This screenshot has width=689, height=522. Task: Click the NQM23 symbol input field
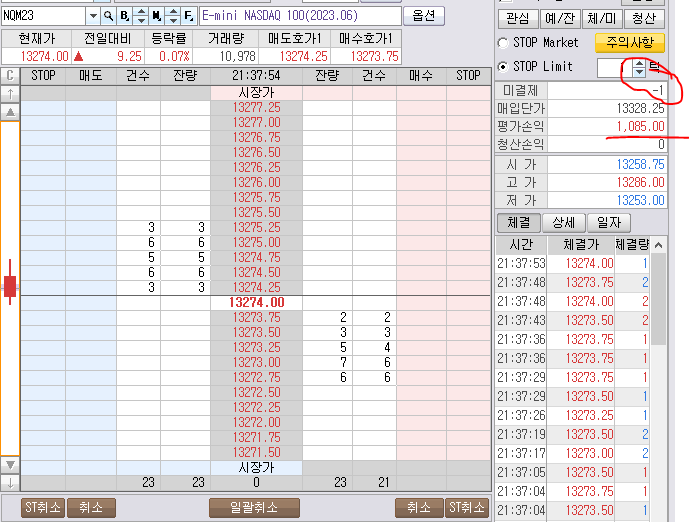(44, 16)
